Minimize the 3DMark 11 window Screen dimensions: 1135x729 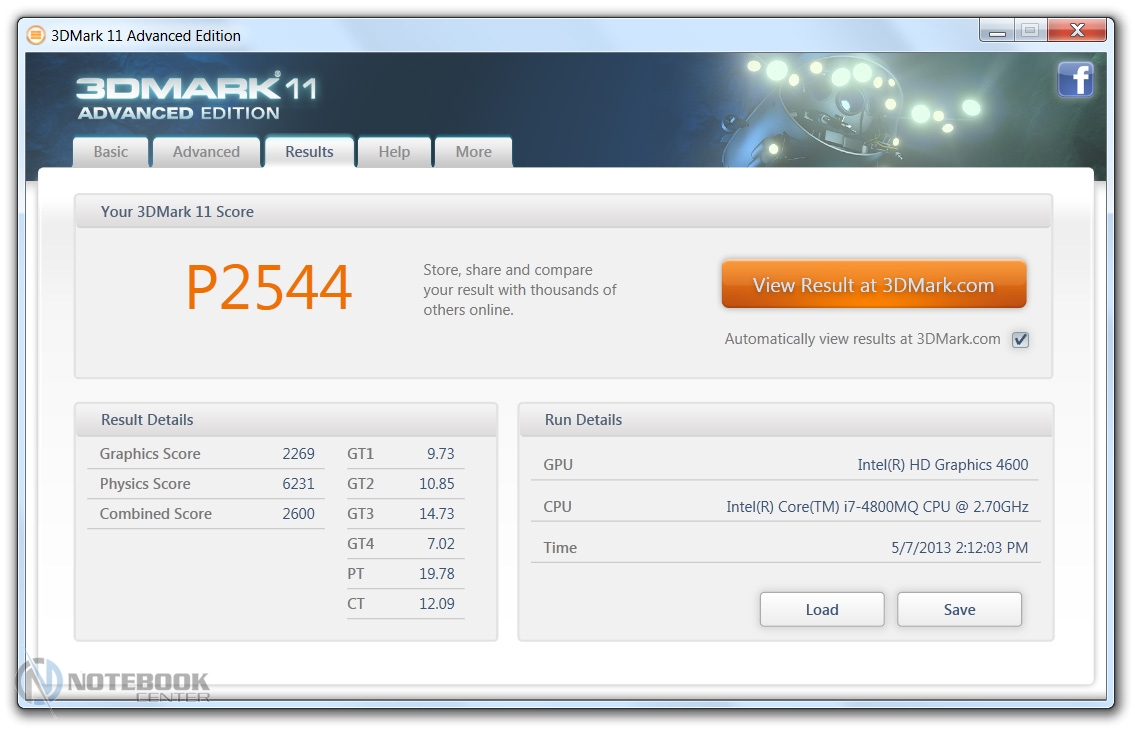(997, 32)
